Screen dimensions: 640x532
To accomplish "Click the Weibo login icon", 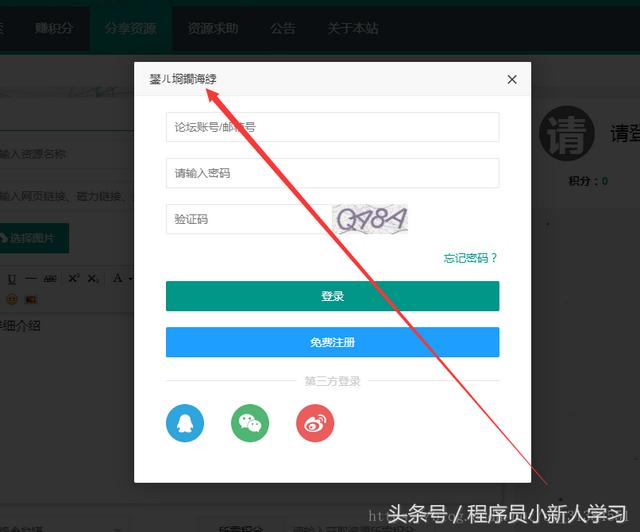I will tap(315, 423).
